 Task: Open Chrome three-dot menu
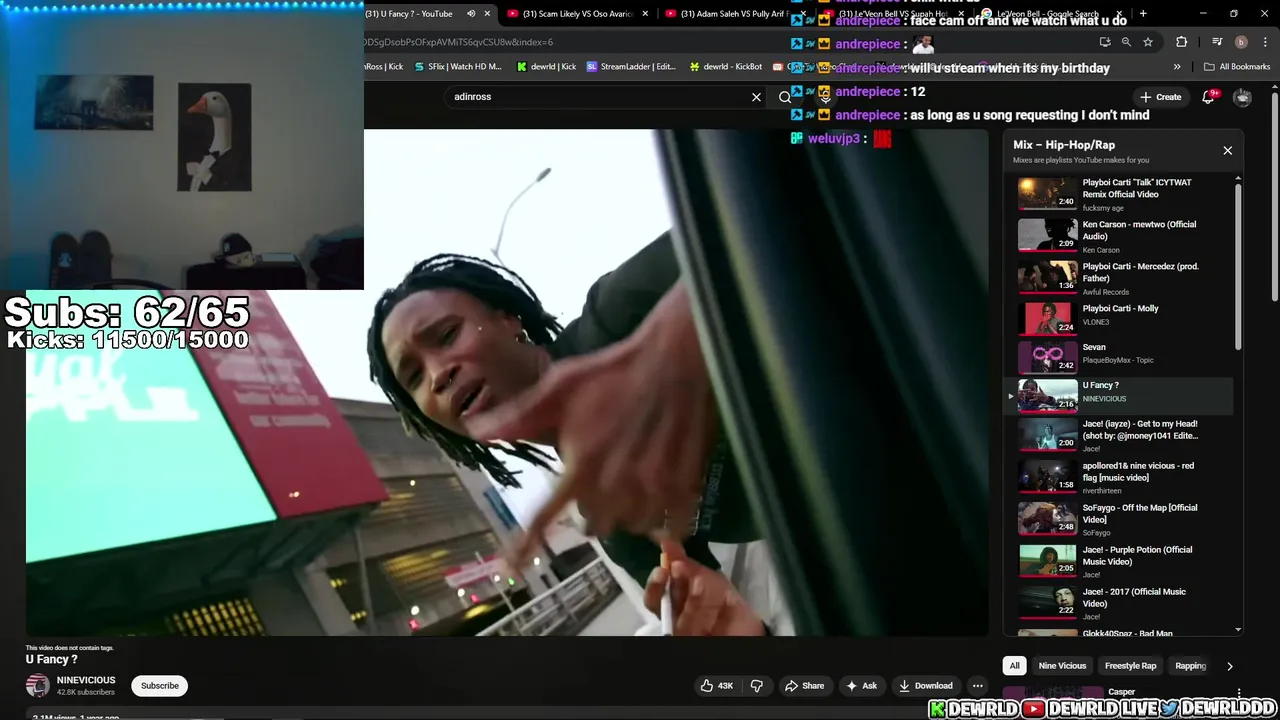[x=1265, y=42]
